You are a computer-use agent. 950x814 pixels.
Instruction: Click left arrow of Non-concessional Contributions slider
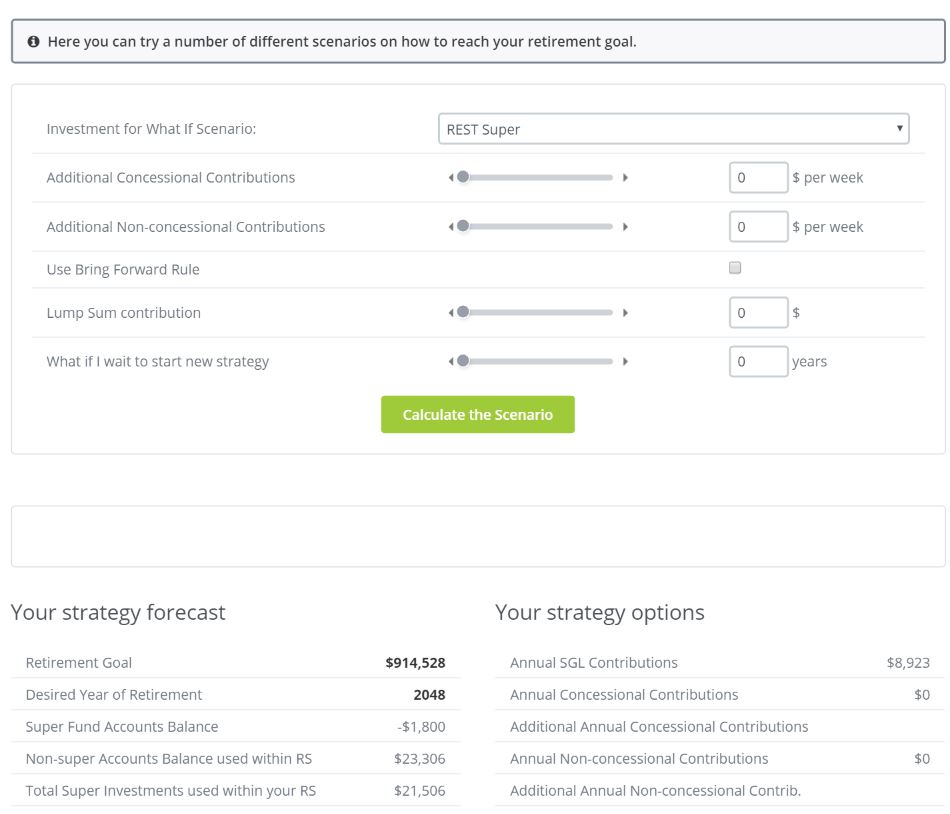(451, 227)
